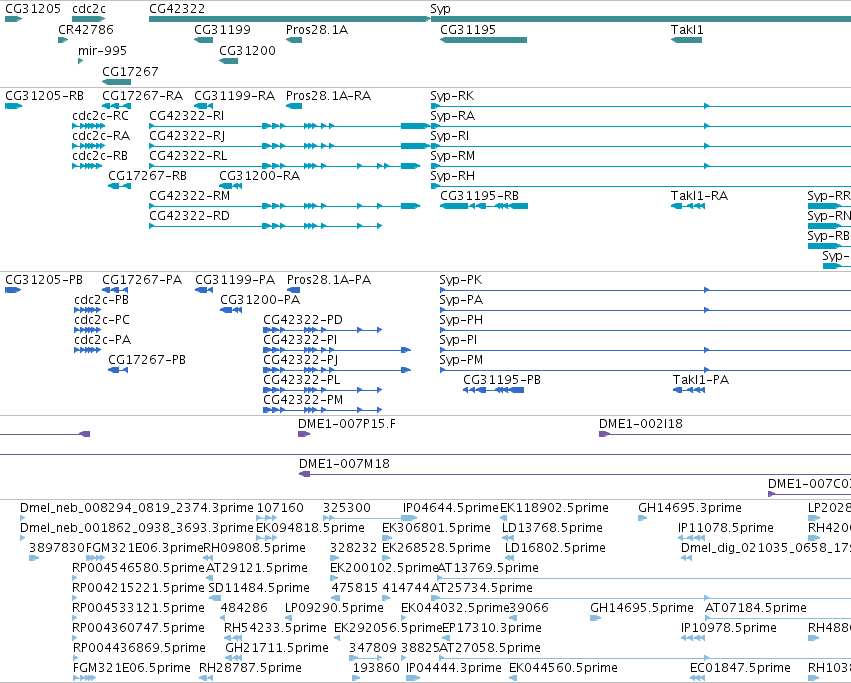Image resolution: width=851 pixels, height=683 pixels.
Task: Select the cdc2c gene feature
Action: tap(88, 19)
